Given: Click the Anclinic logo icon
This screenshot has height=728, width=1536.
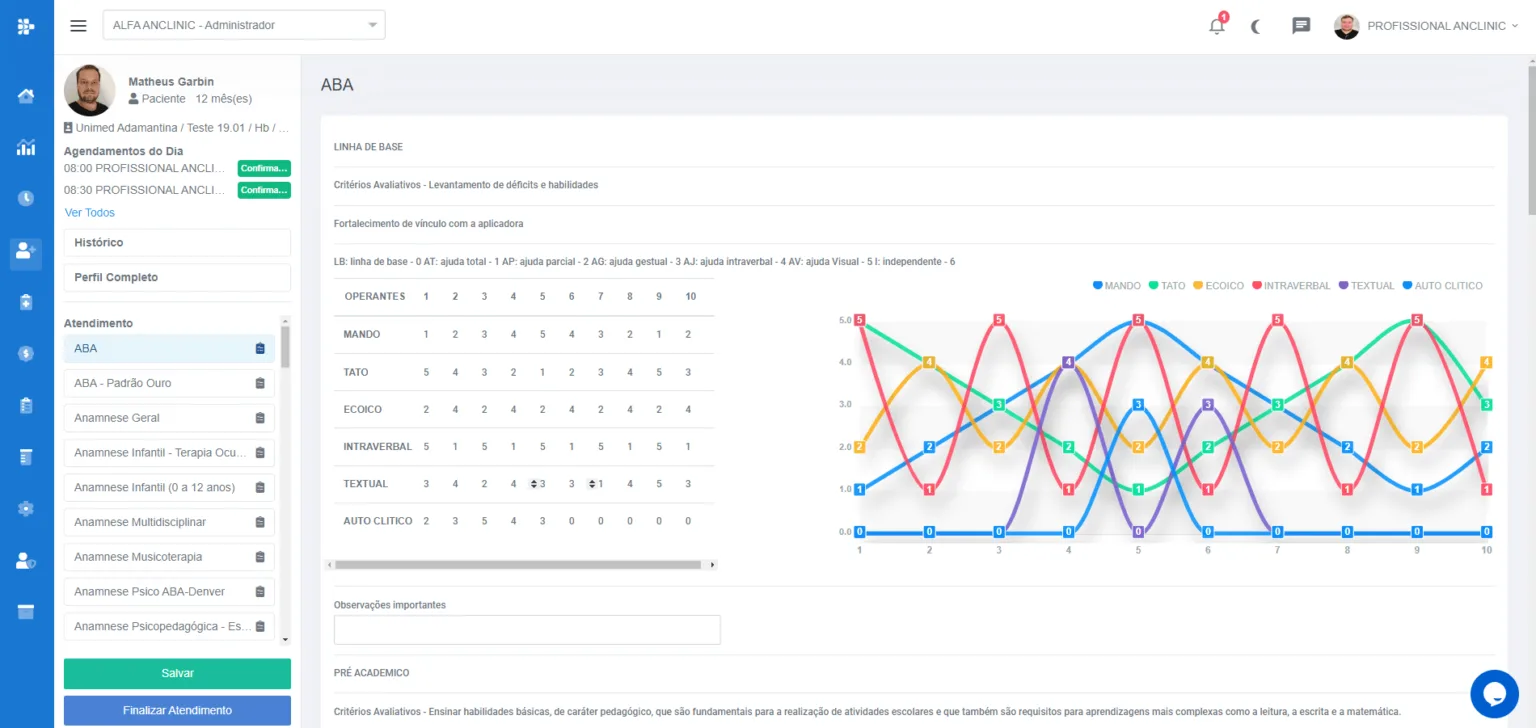Looking at the screenshot, I should pyautogui.click(x=26, y=26).
